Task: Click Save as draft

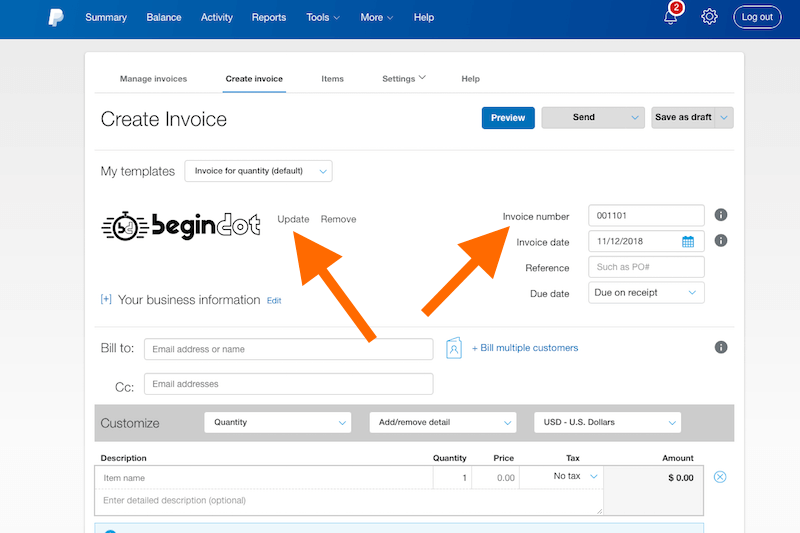Action: coord(683,117)
